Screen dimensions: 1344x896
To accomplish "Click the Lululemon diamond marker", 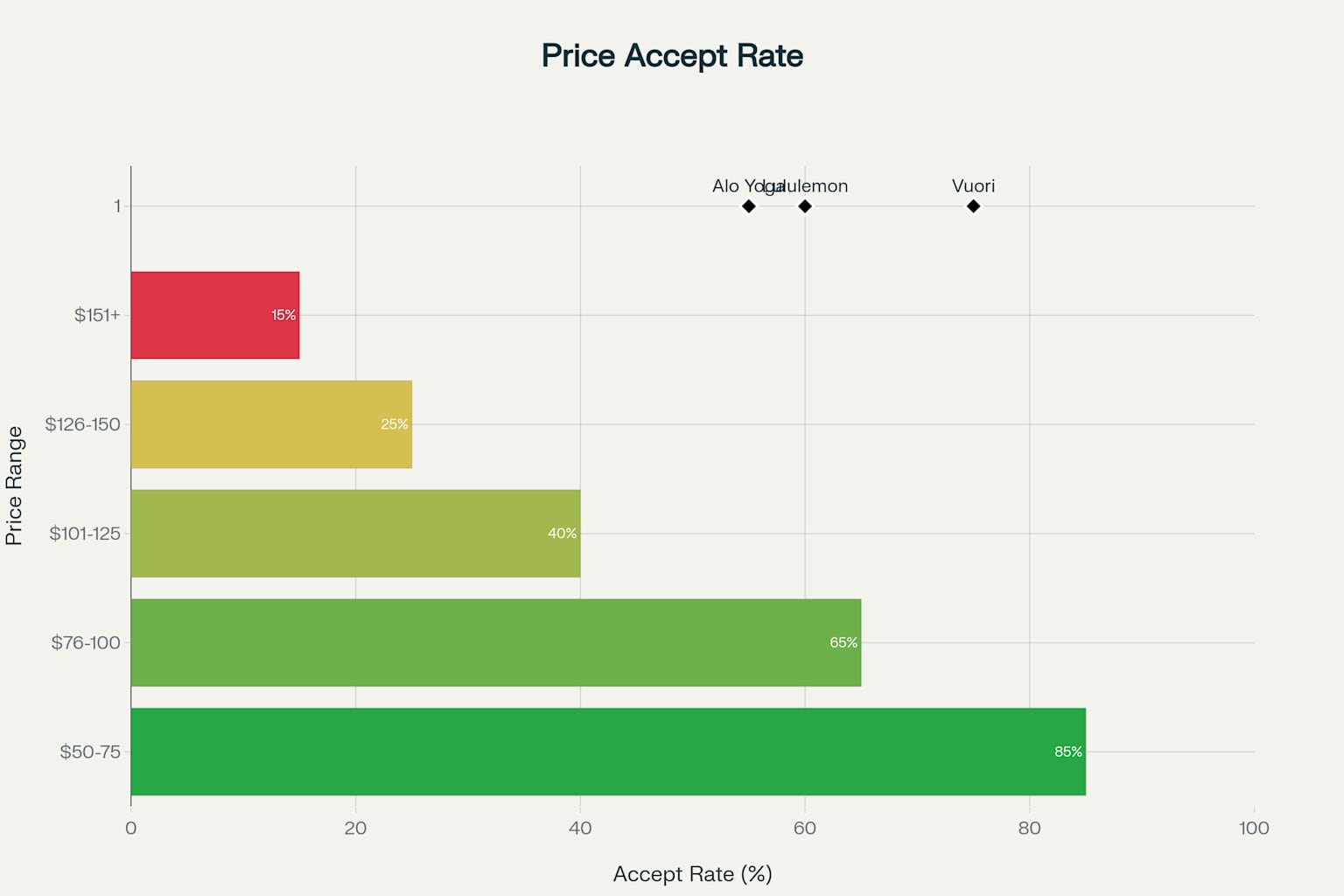I will [805, 206].
